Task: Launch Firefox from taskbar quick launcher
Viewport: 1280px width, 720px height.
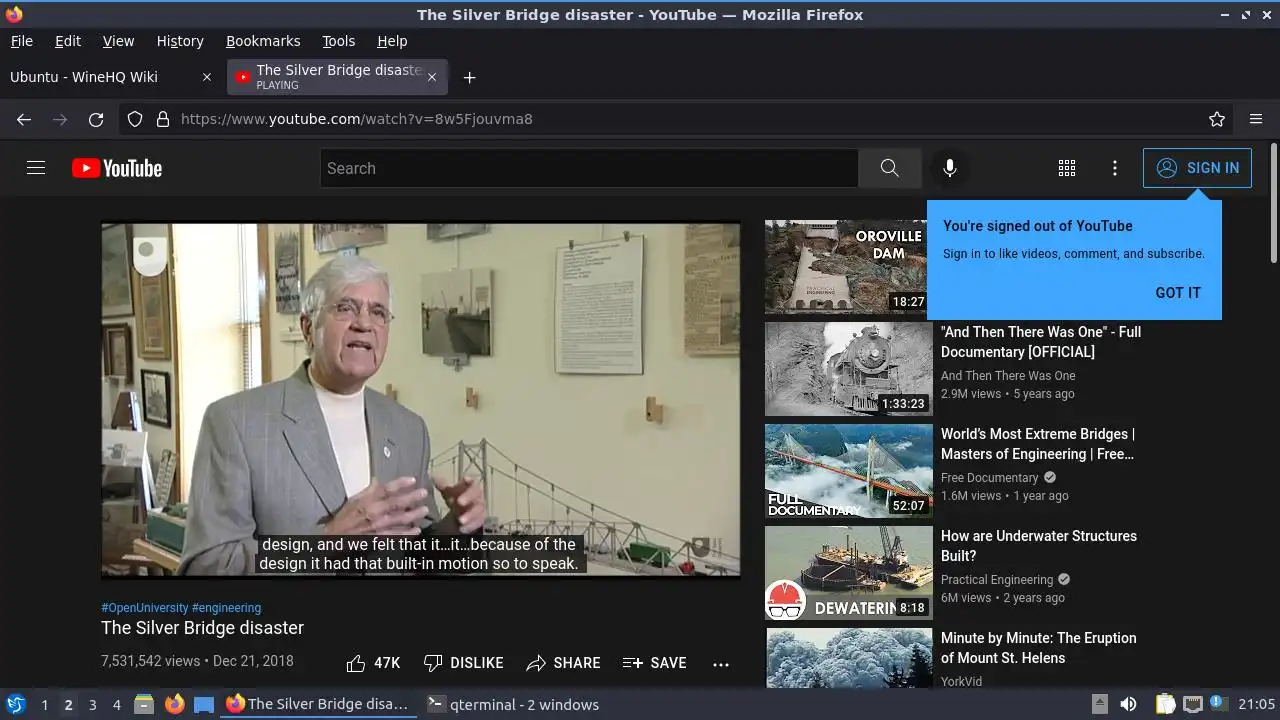Action: point(174,704)
